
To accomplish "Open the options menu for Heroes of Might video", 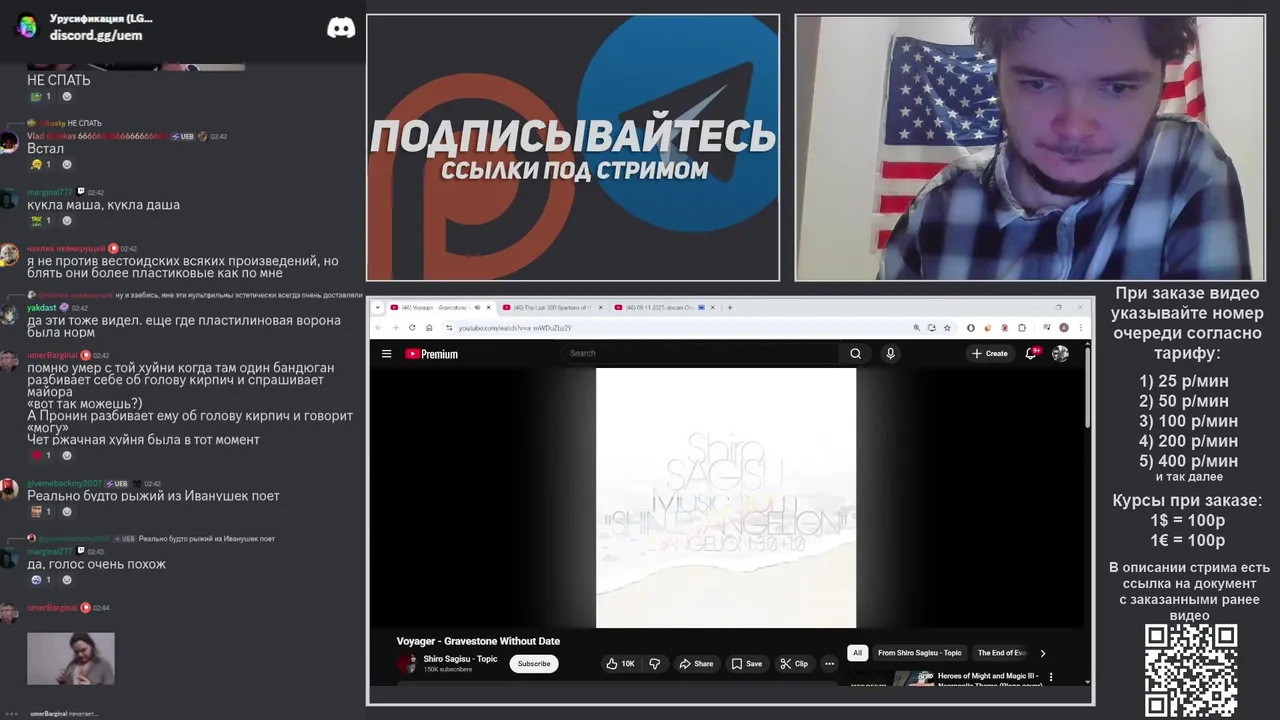I will 1051,677.
